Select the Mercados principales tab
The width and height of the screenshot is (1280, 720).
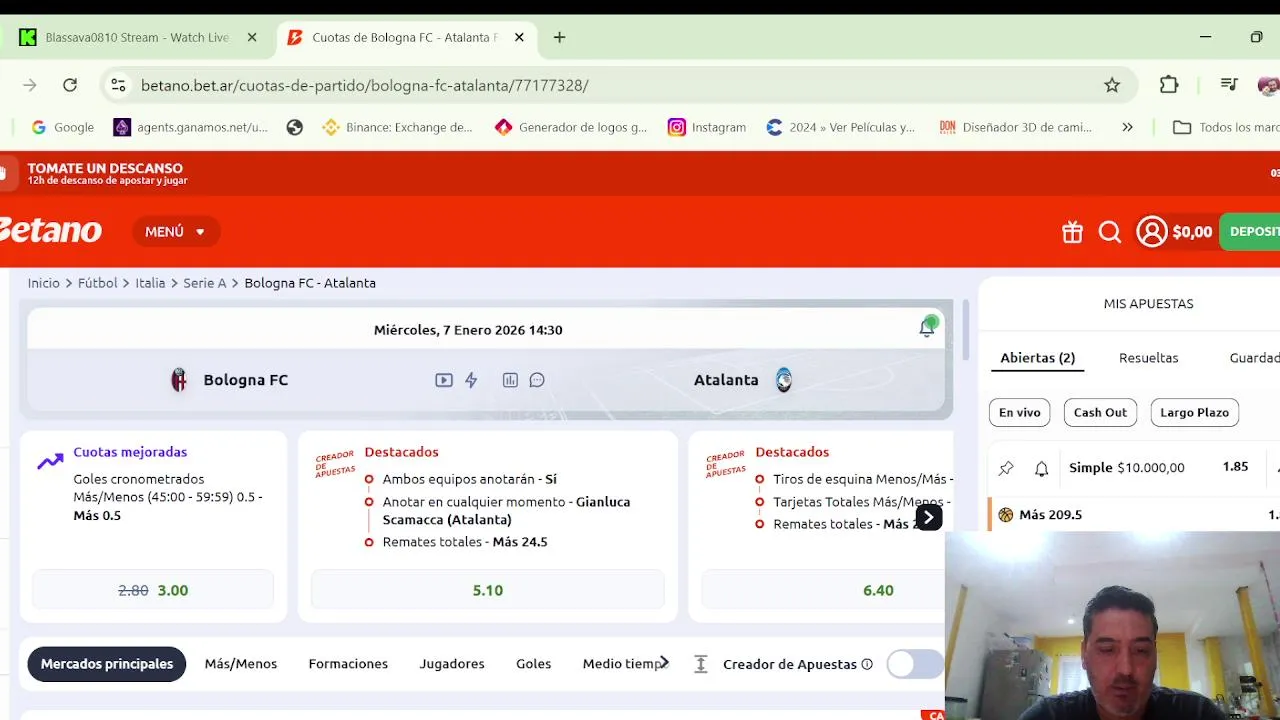[107, 664]
